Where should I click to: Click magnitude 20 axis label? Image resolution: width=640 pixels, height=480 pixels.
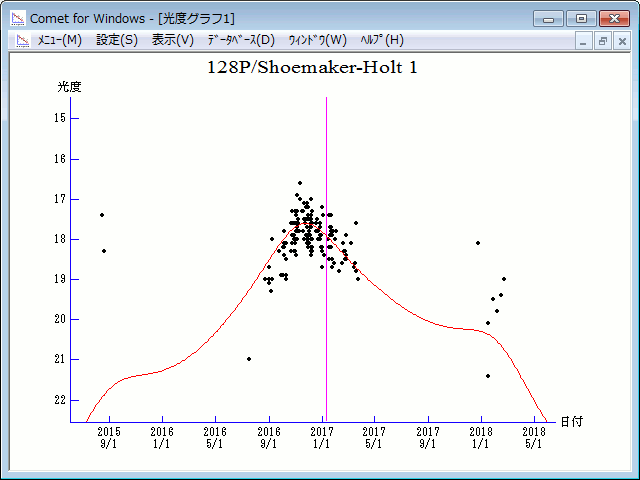click(x=60, y=319)
